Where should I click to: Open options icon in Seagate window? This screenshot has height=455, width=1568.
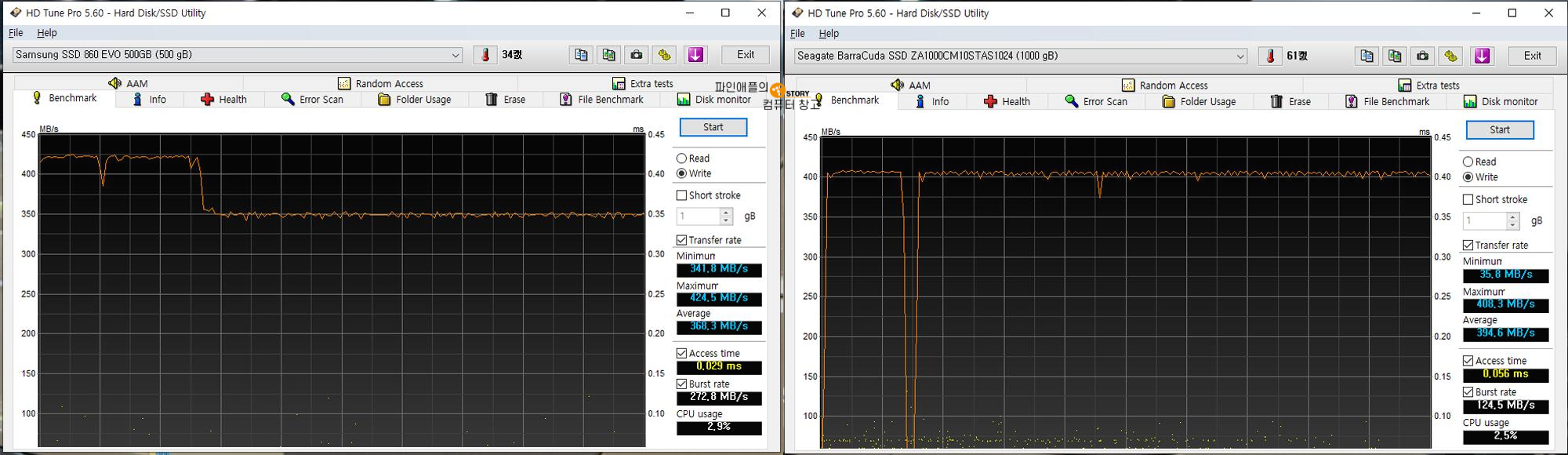(1450, 56)
